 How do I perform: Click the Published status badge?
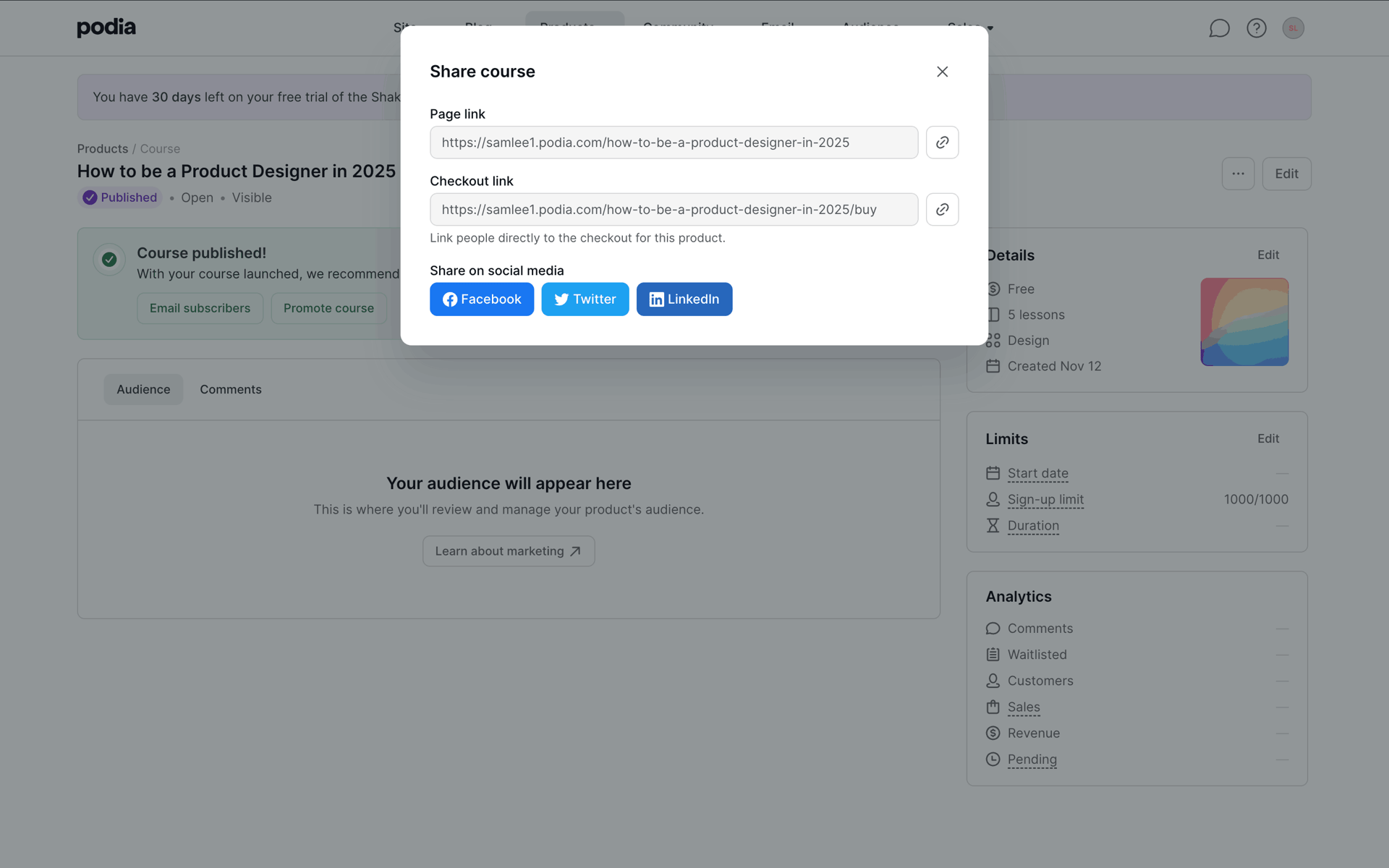(x=120, y=197)
